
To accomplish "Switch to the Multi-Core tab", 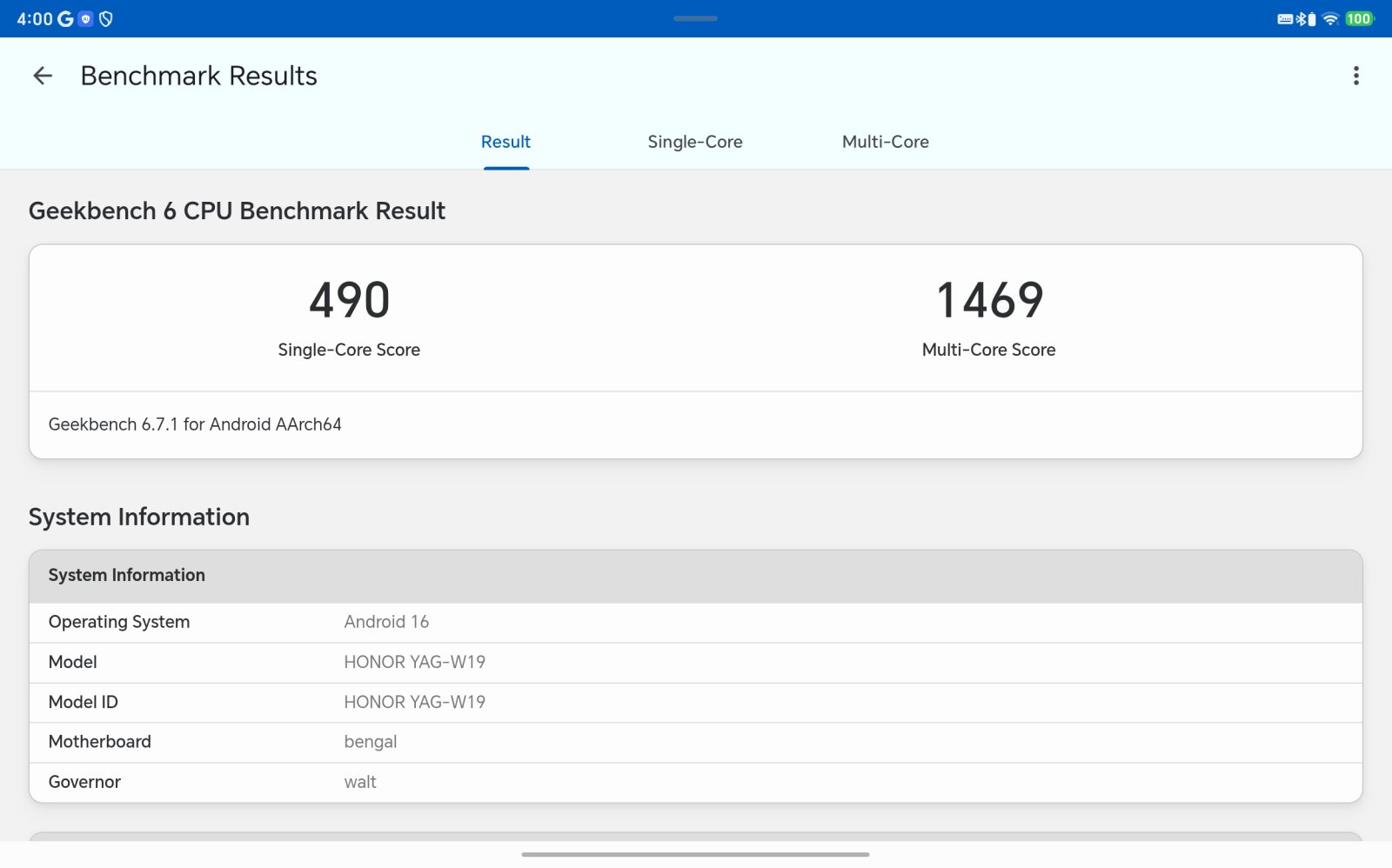I will [886, 142].
